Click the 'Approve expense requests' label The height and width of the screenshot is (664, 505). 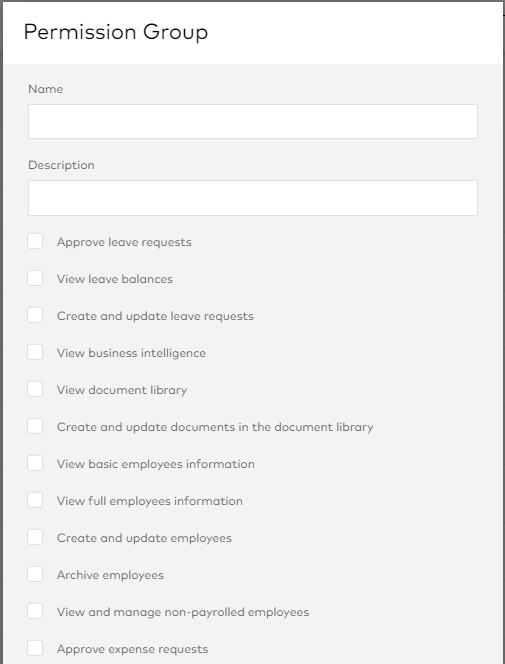132,649
